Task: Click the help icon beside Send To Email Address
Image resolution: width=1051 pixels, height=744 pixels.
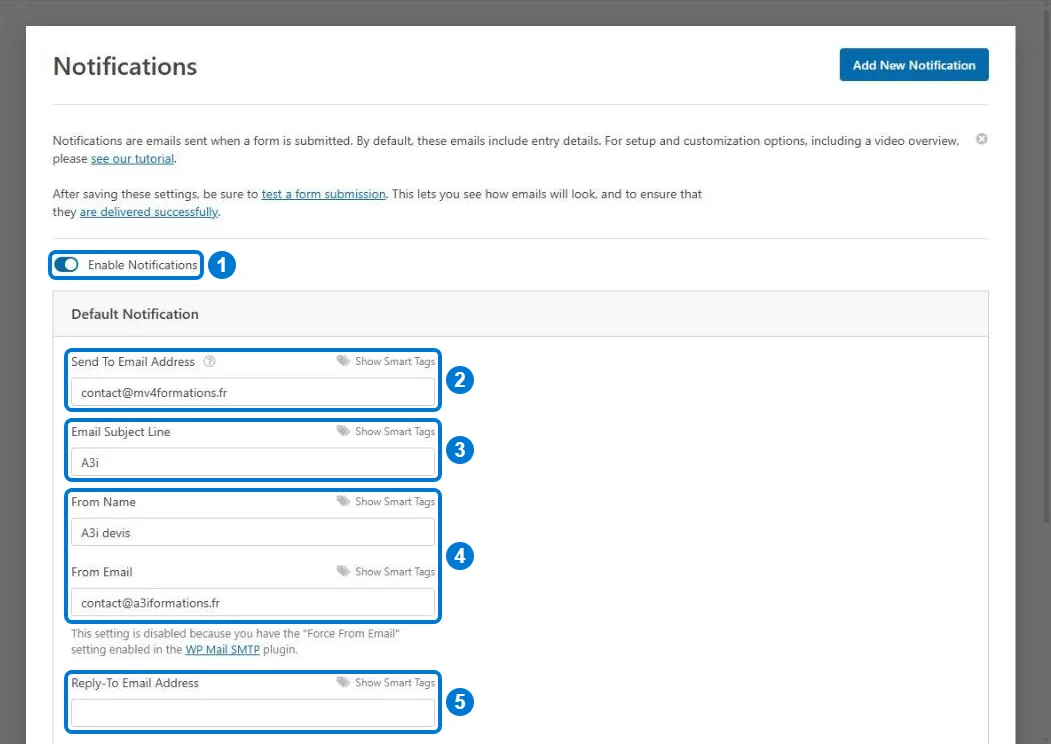Action: point(209,361)
